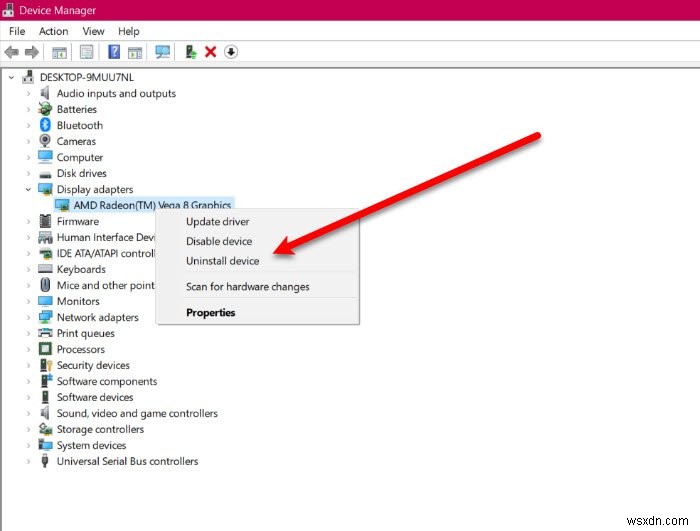Click the Monitors category icon
700x531 pixels.
click(45, 301)
